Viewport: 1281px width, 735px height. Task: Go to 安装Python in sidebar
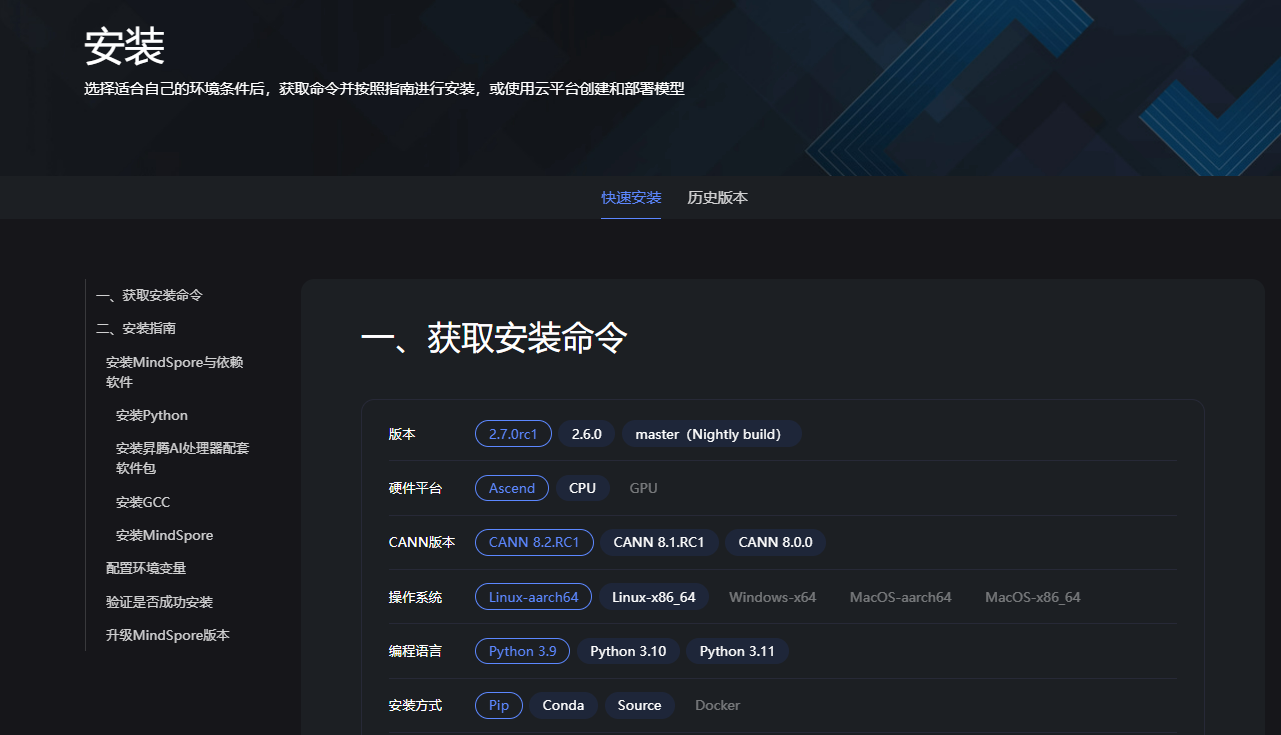pos(152,415)
